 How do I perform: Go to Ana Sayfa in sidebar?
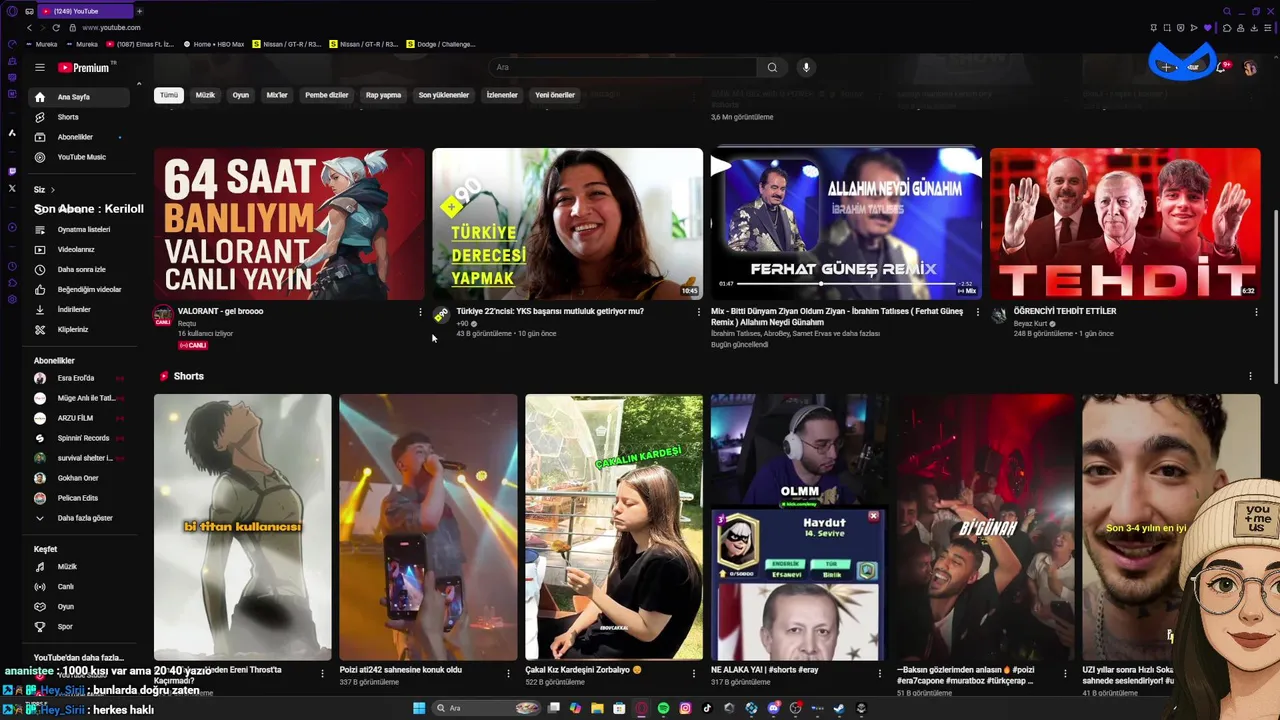point(80,97)
